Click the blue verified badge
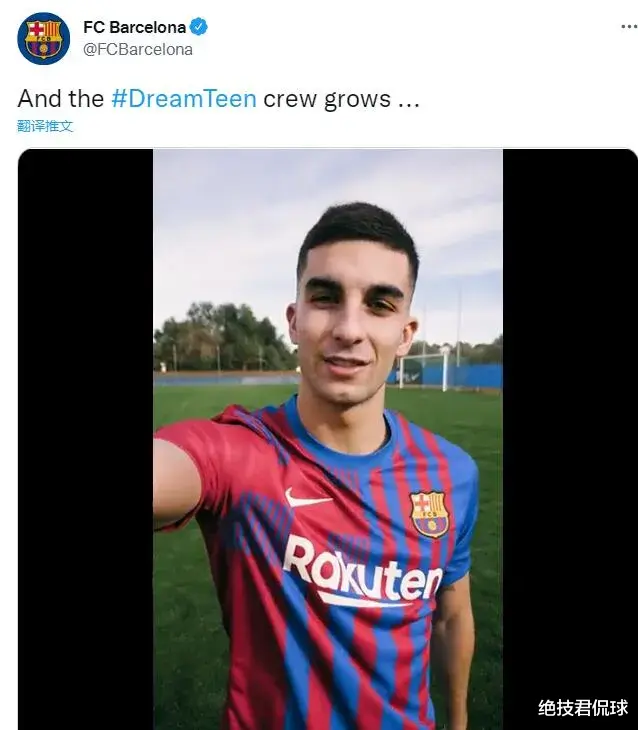638x730 pixels. 200,27
